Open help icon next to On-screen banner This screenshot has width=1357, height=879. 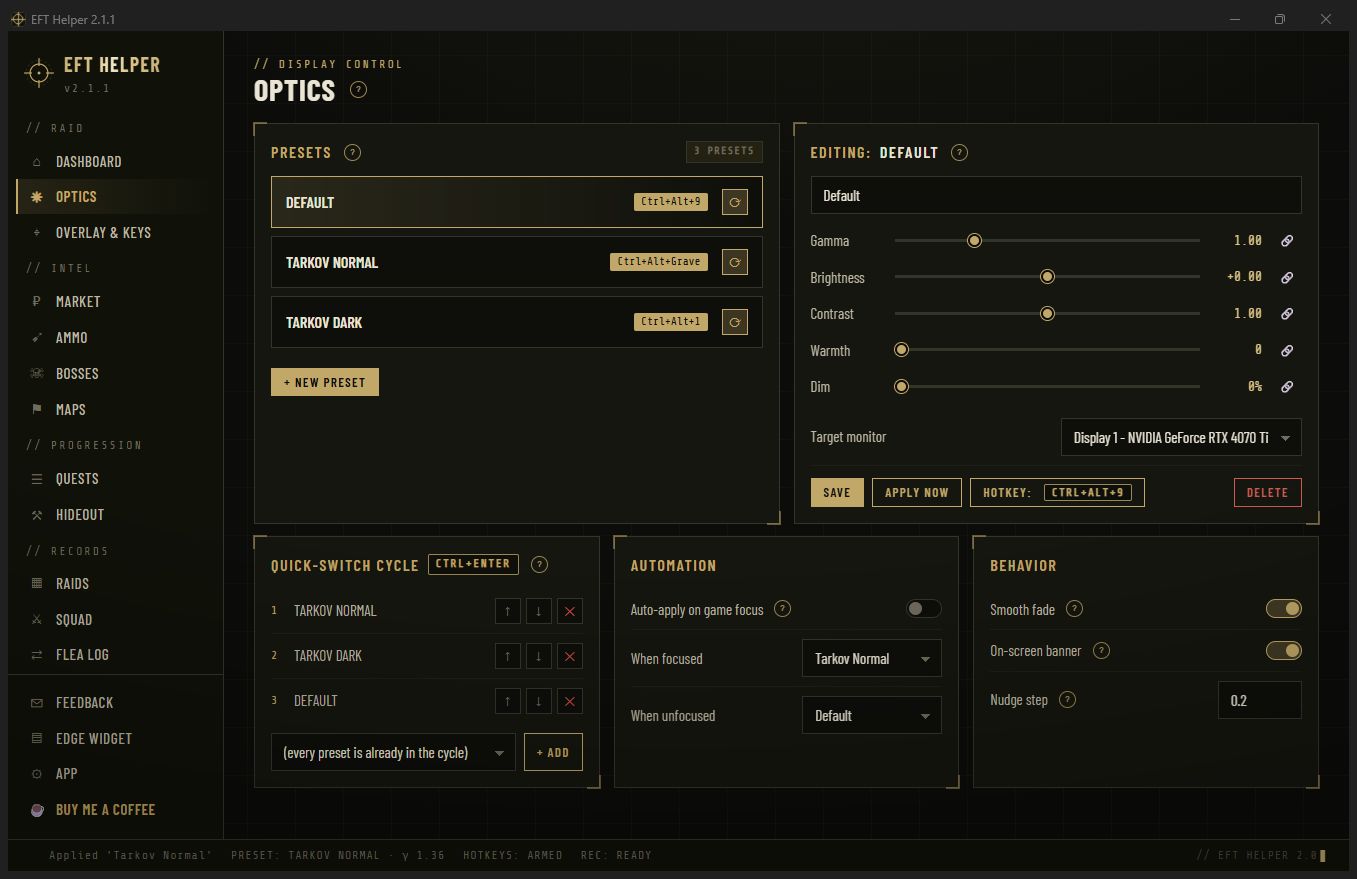coord(1101,651)
